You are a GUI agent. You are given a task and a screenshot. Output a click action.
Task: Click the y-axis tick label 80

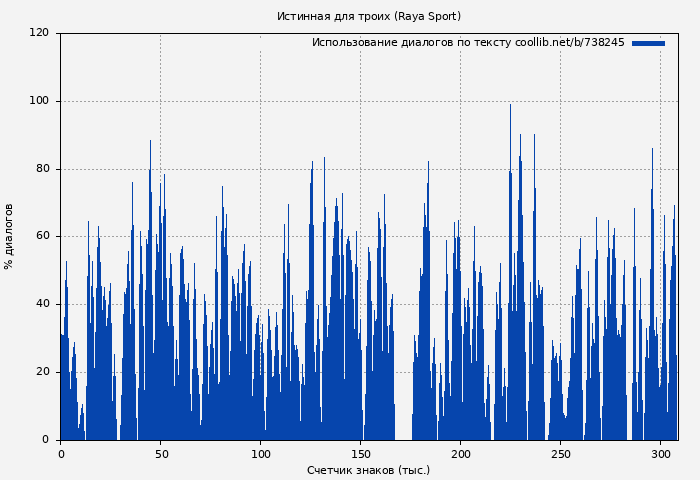pos(42,169)
